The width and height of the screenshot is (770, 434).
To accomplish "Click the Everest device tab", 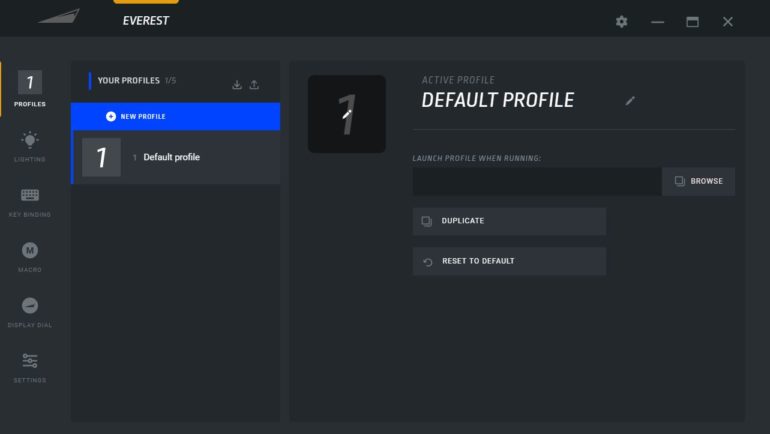I will [x=146, y=19].
